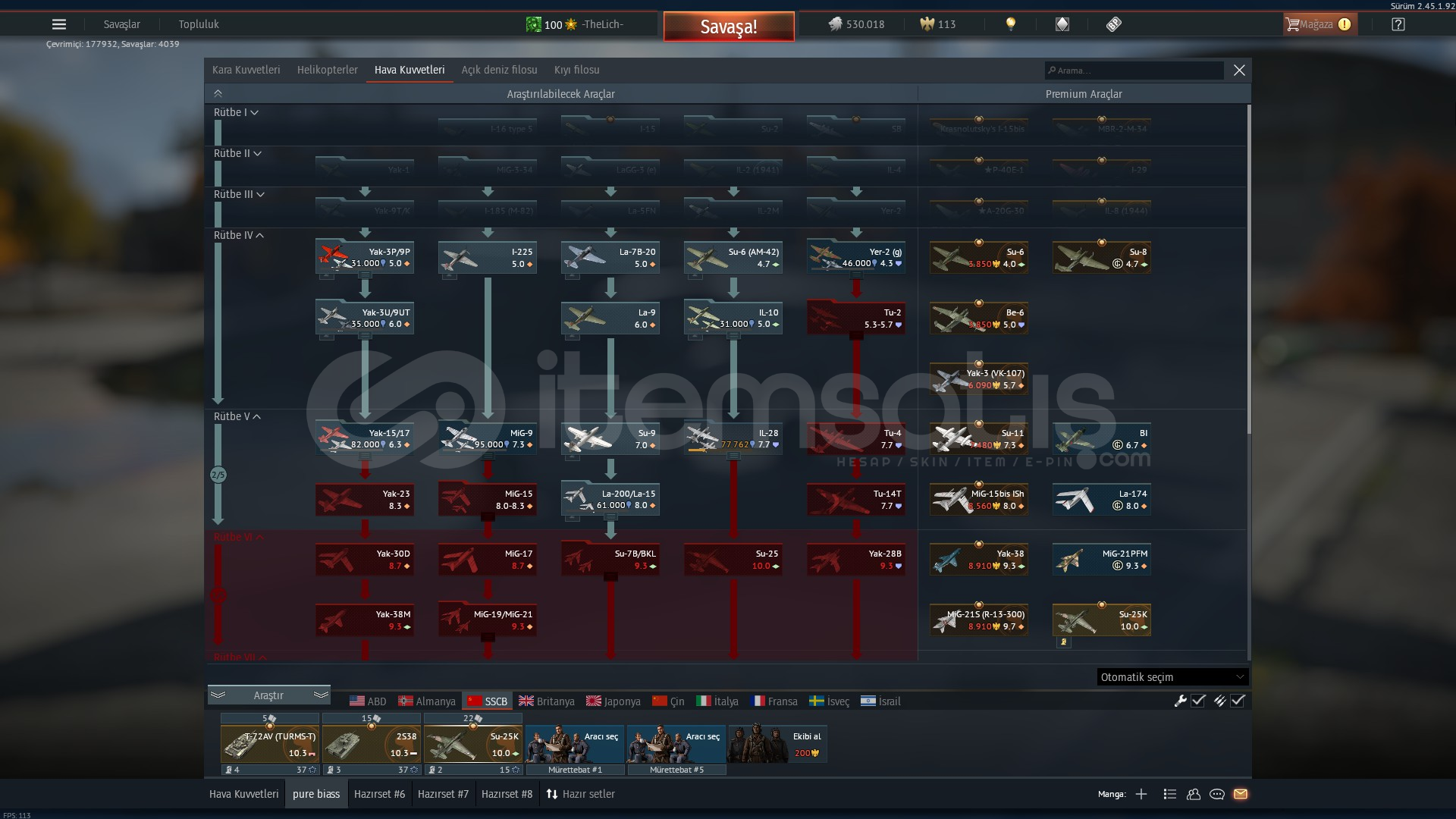This screenshot has height=819, width=1456.
Task: Open the contacts friends icon
Action: click(x=1194, y=794)
